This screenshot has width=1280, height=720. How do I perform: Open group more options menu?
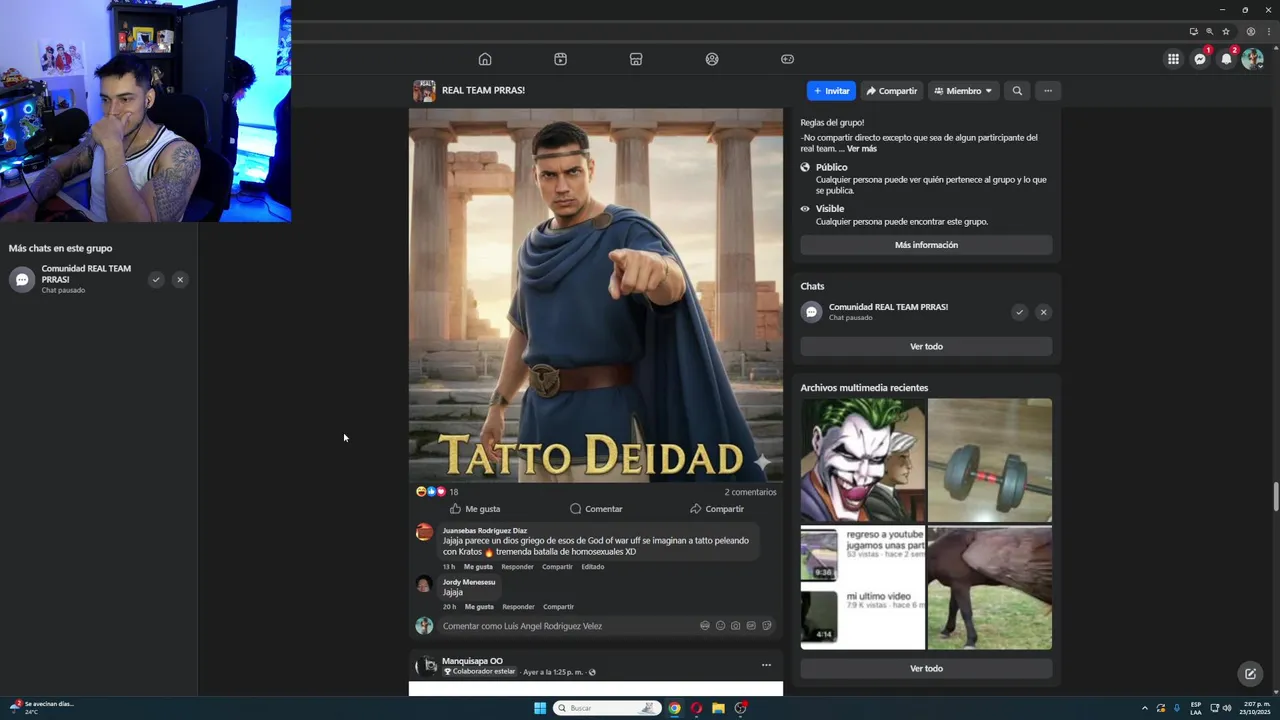pos(1048,91)
